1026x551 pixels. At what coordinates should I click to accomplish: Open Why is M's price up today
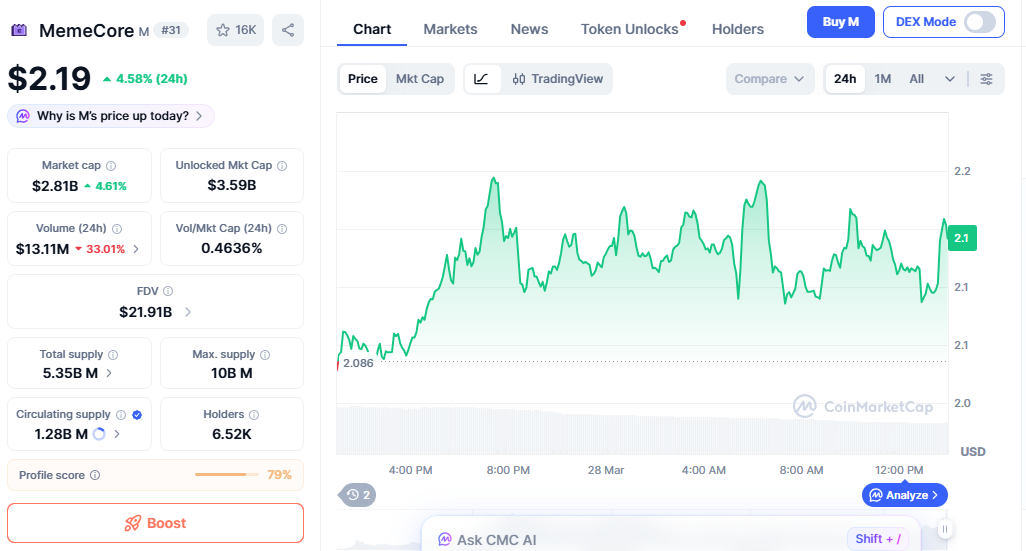coord(111,116)
